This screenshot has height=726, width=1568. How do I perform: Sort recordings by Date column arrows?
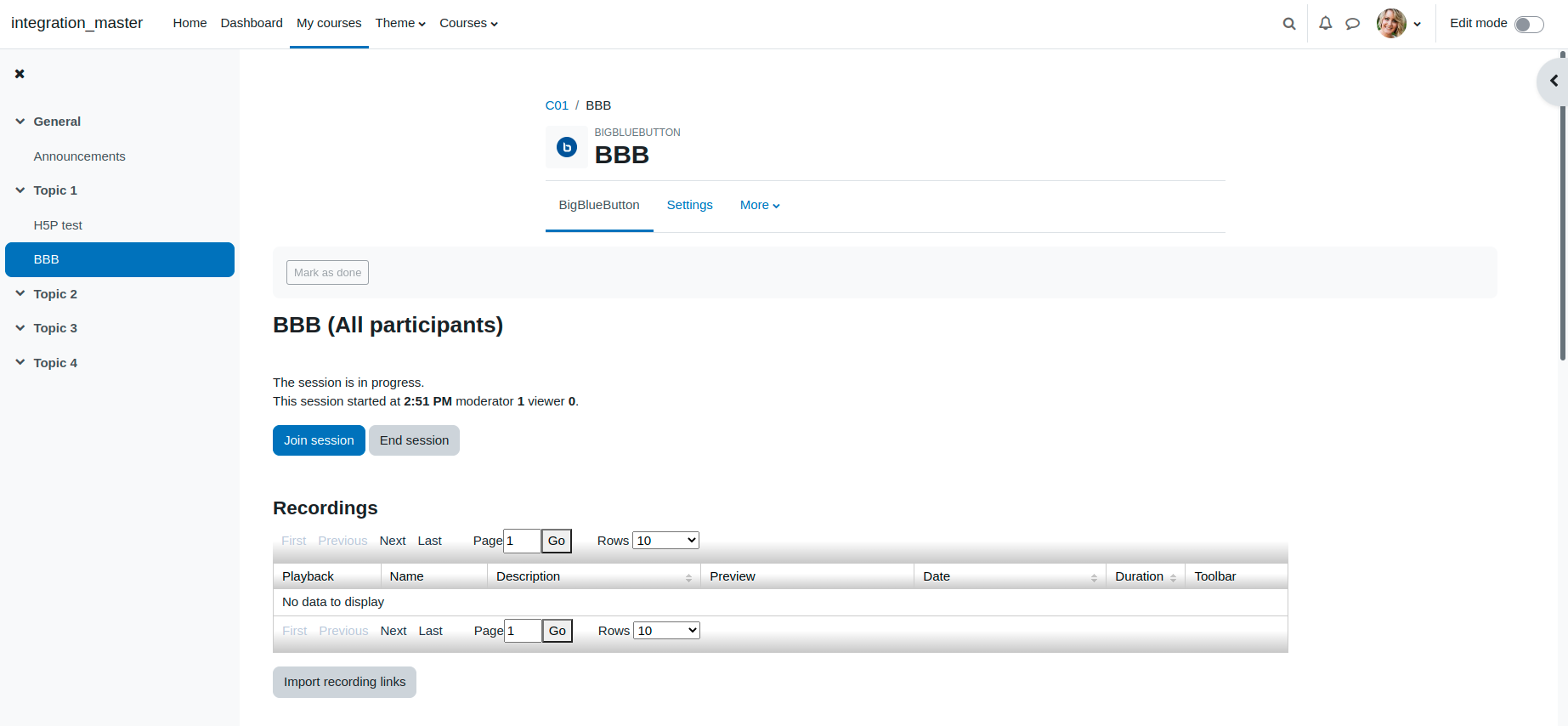pyautogui.click(x=1094, y=577)
